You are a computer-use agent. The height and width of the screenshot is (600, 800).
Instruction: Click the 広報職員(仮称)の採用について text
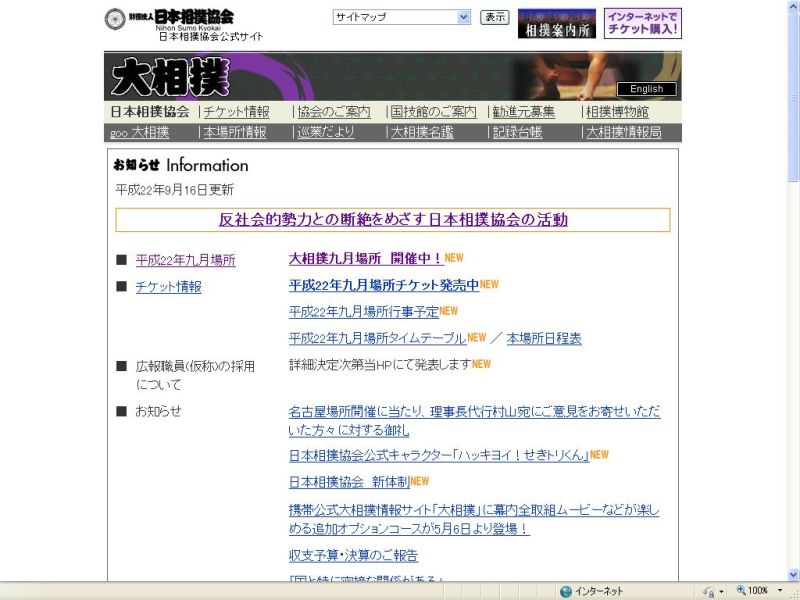(x=195, y=375)
